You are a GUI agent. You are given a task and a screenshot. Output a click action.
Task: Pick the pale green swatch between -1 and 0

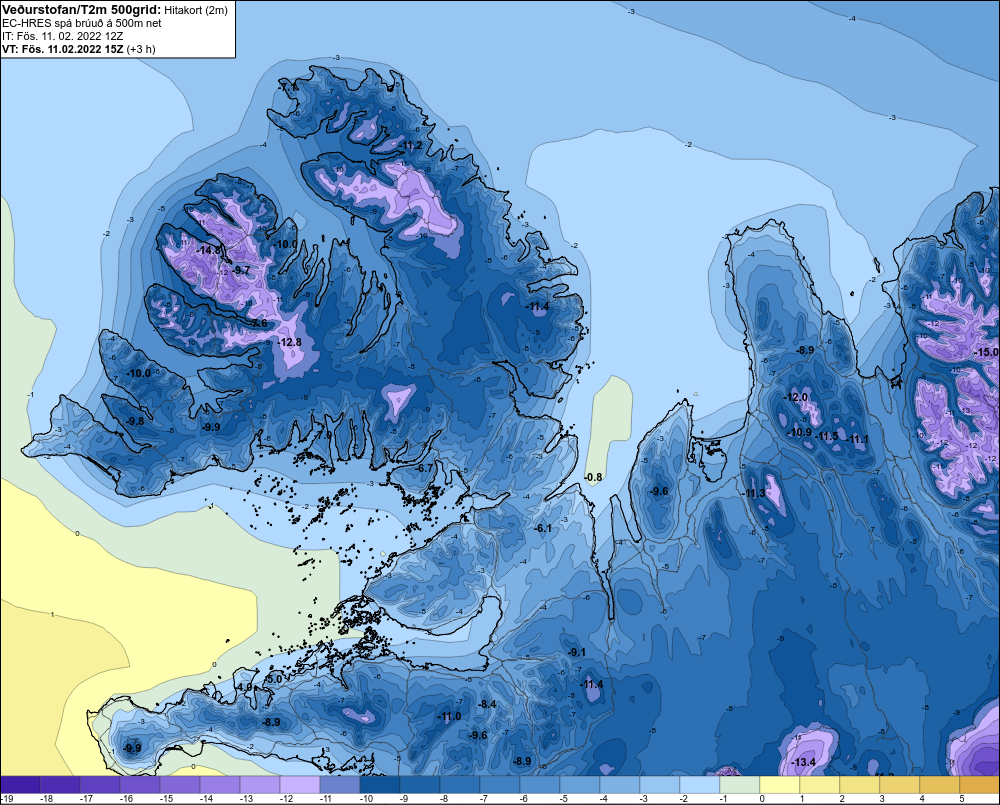(x=739, y=785)
